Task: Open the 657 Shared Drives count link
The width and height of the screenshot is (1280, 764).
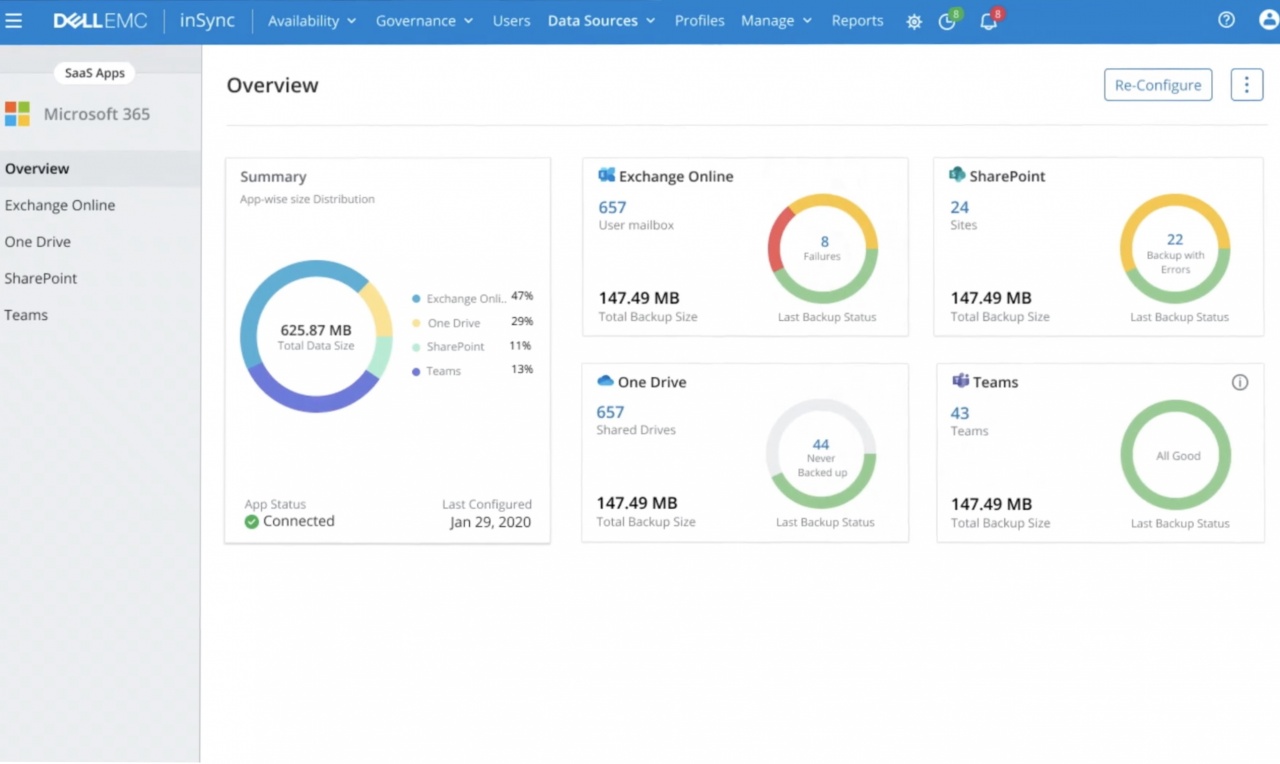Action: pos(610,412)
